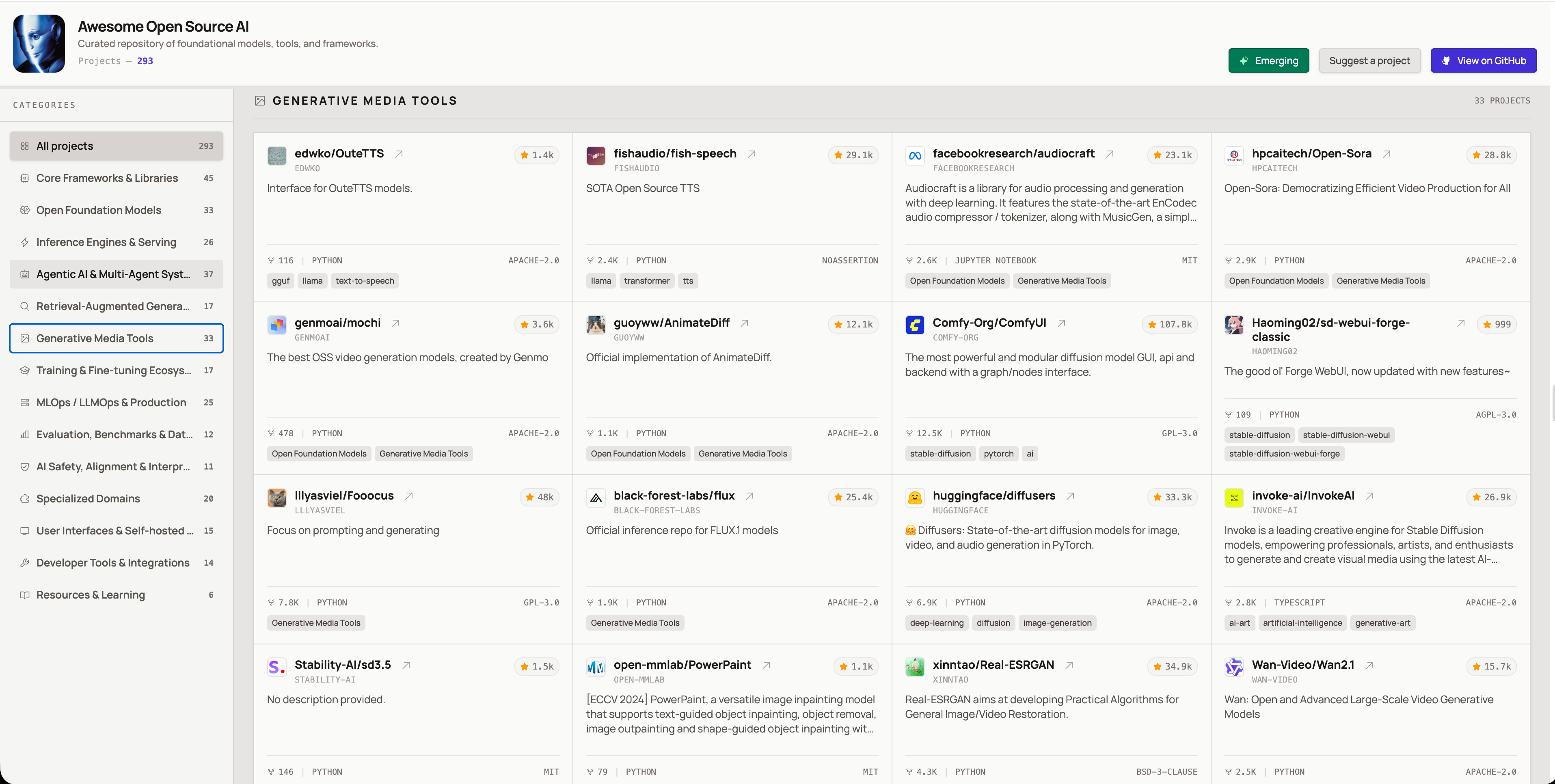Click the invoke-ai yellow logo avatar
The height and width of the screenshot is (784, 1555).
pyautogui.click(x=1234, y=498)
